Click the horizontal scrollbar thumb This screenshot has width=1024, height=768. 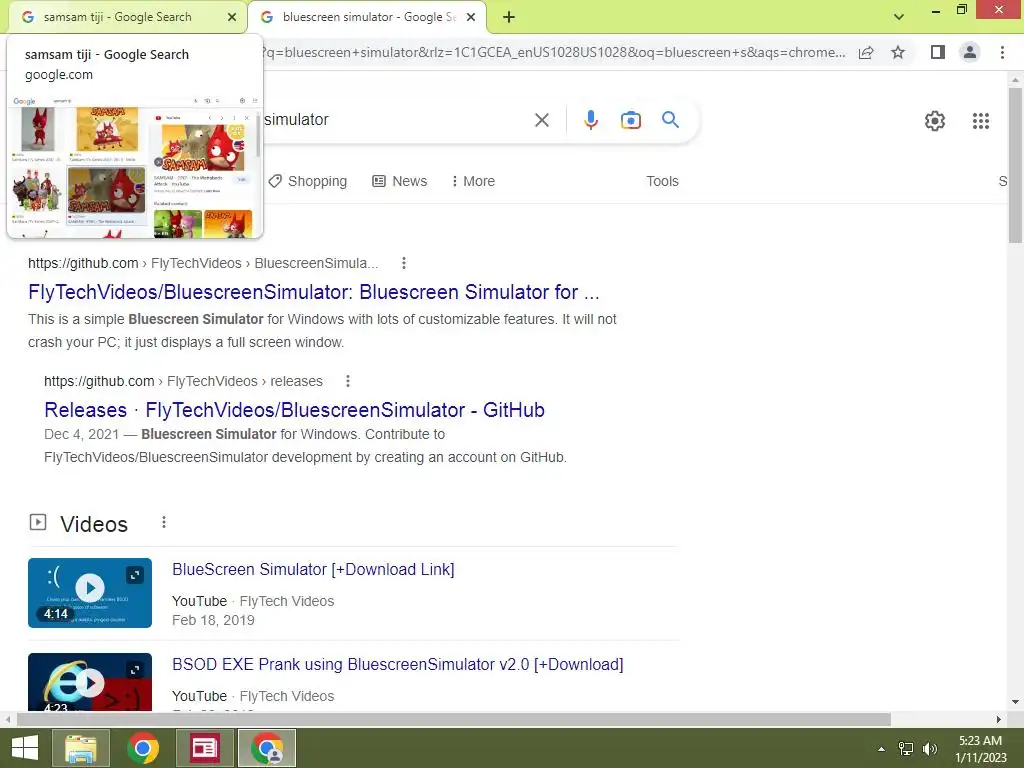454,720
